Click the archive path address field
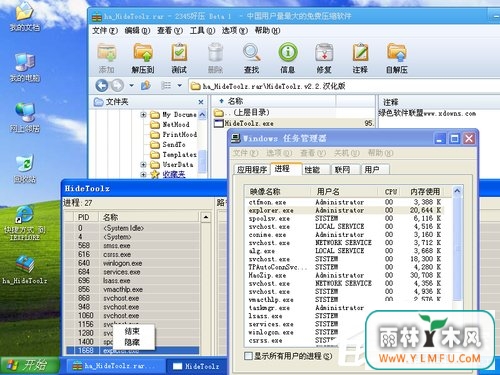This screenshot has width=500, height=375. click(x=344, y=86)
